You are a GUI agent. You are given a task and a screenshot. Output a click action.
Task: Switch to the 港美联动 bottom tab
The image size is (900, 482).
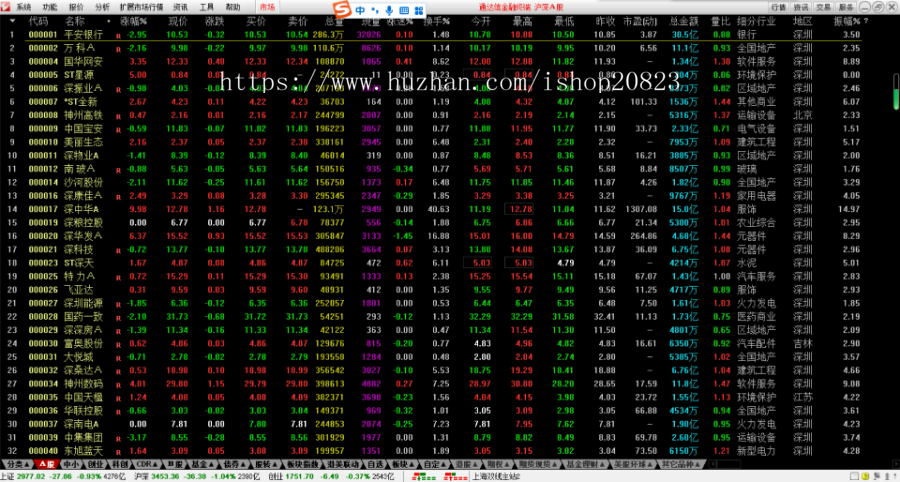(344, 464)
